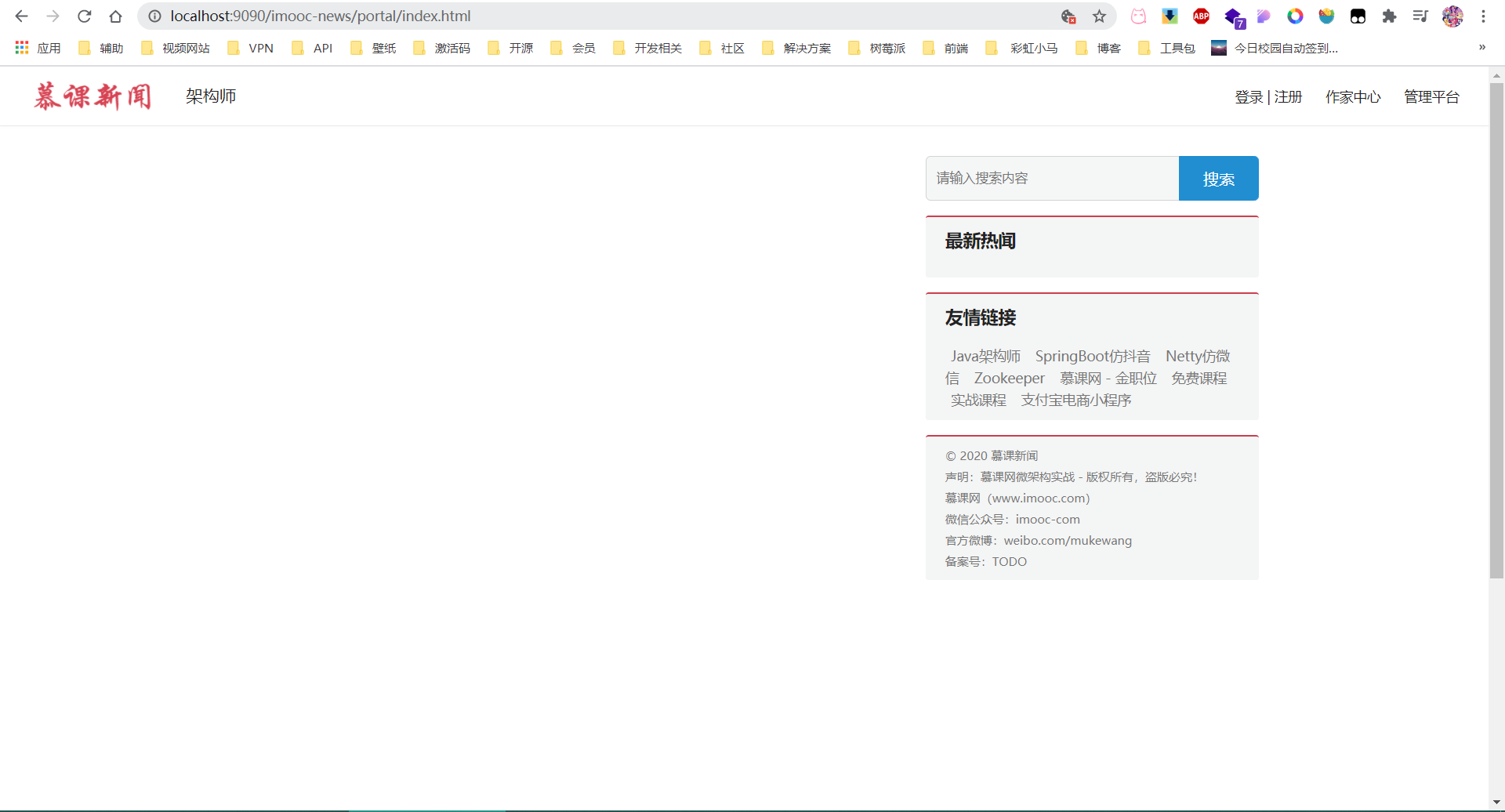This screenshot has height=812, width=1505.
Task: Open the 会员 bookmark folder
Action: point(573,48)
